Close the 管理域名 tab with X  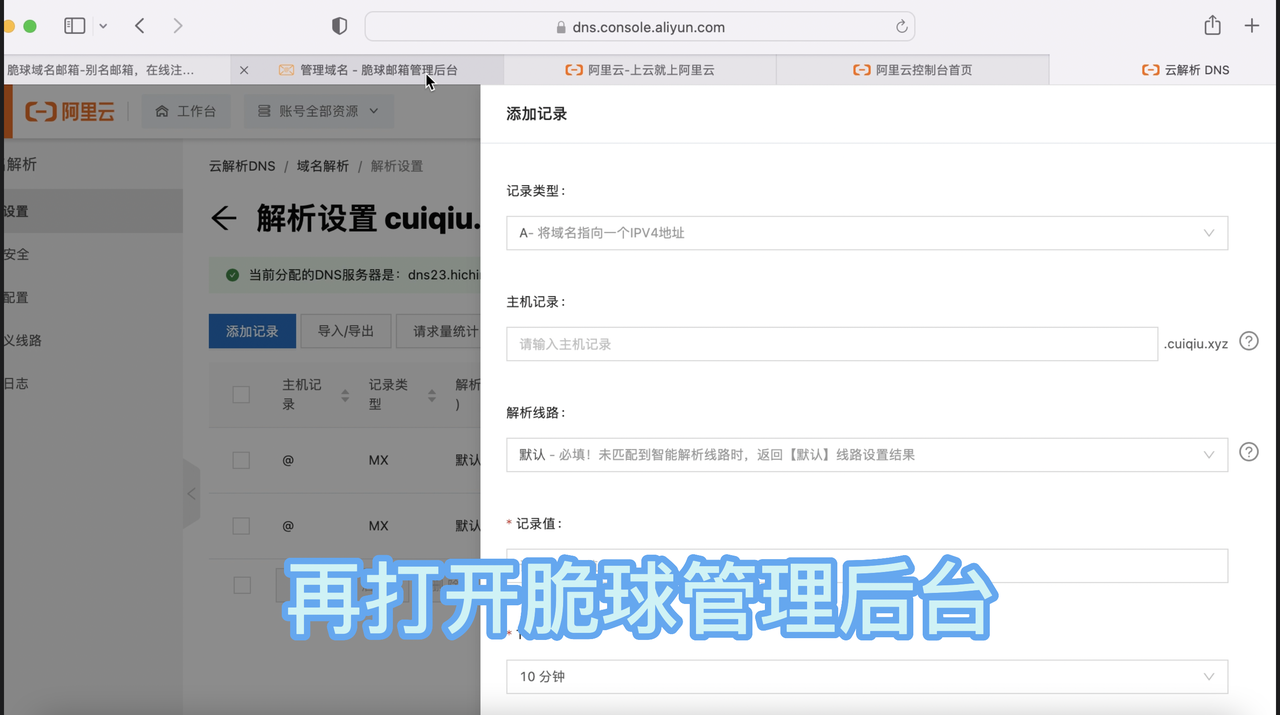point(244,70)
